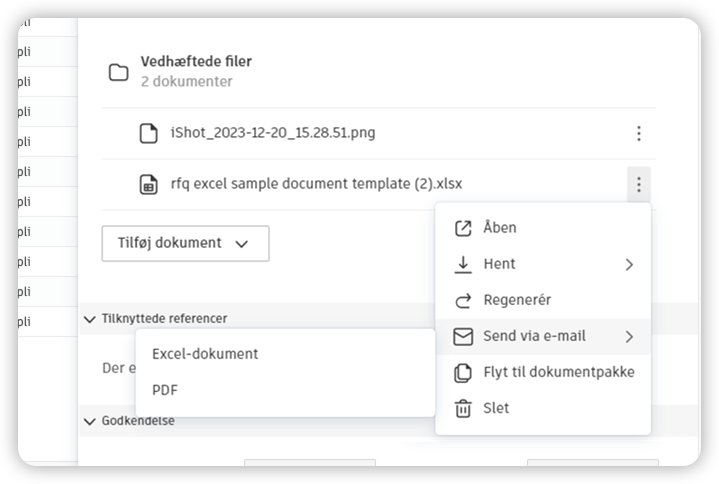Click the Send via e-mail envelope icon
Screen dimensions: 719x484
coord(463,336)
